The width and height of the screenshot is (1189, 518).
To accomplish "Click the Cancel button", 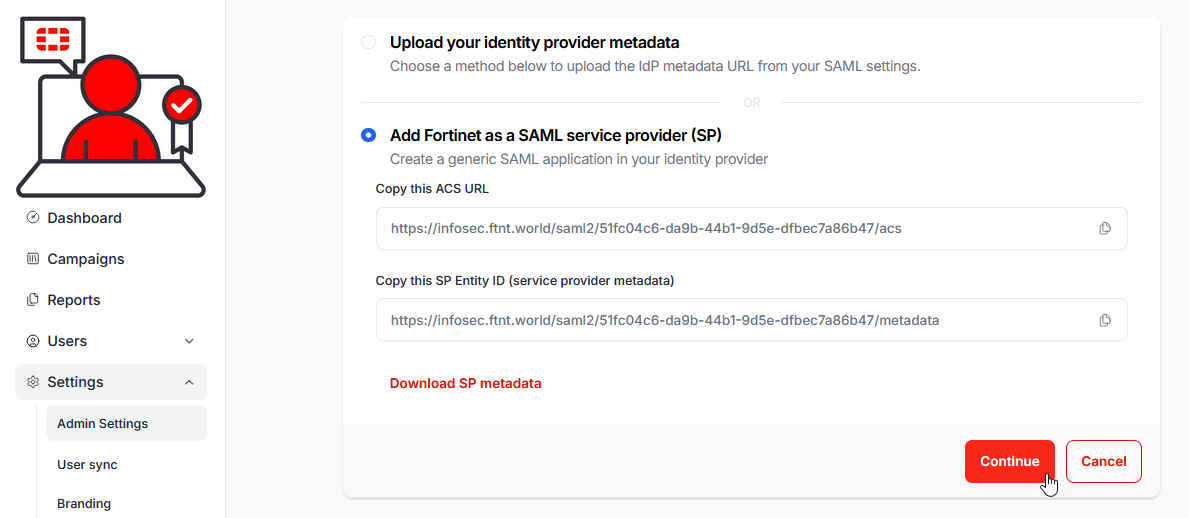I will (1104, 461).
